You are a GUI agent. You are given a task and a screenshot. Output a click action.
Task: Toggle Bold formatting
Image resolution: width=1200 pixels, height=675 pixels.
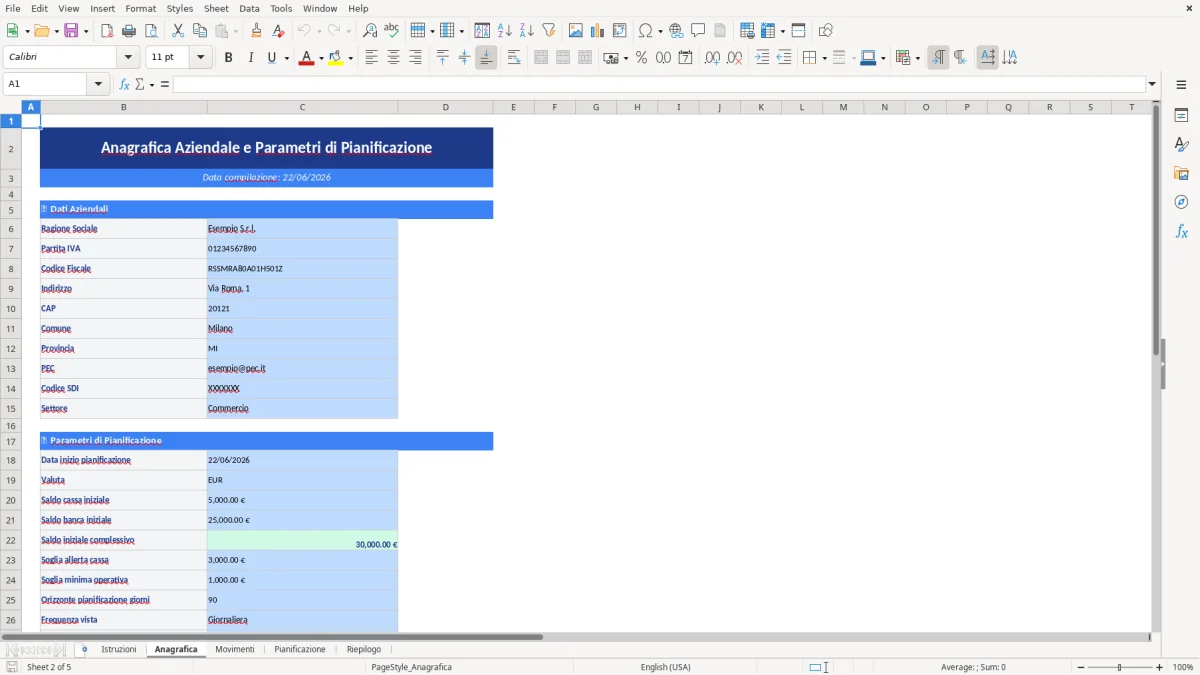[228, 58]
